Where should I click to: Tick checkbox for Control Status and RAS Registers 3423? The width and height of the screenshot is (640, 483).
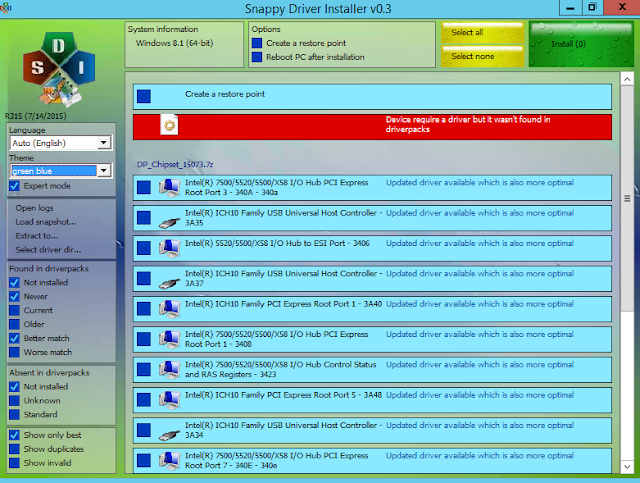[144, 369]
